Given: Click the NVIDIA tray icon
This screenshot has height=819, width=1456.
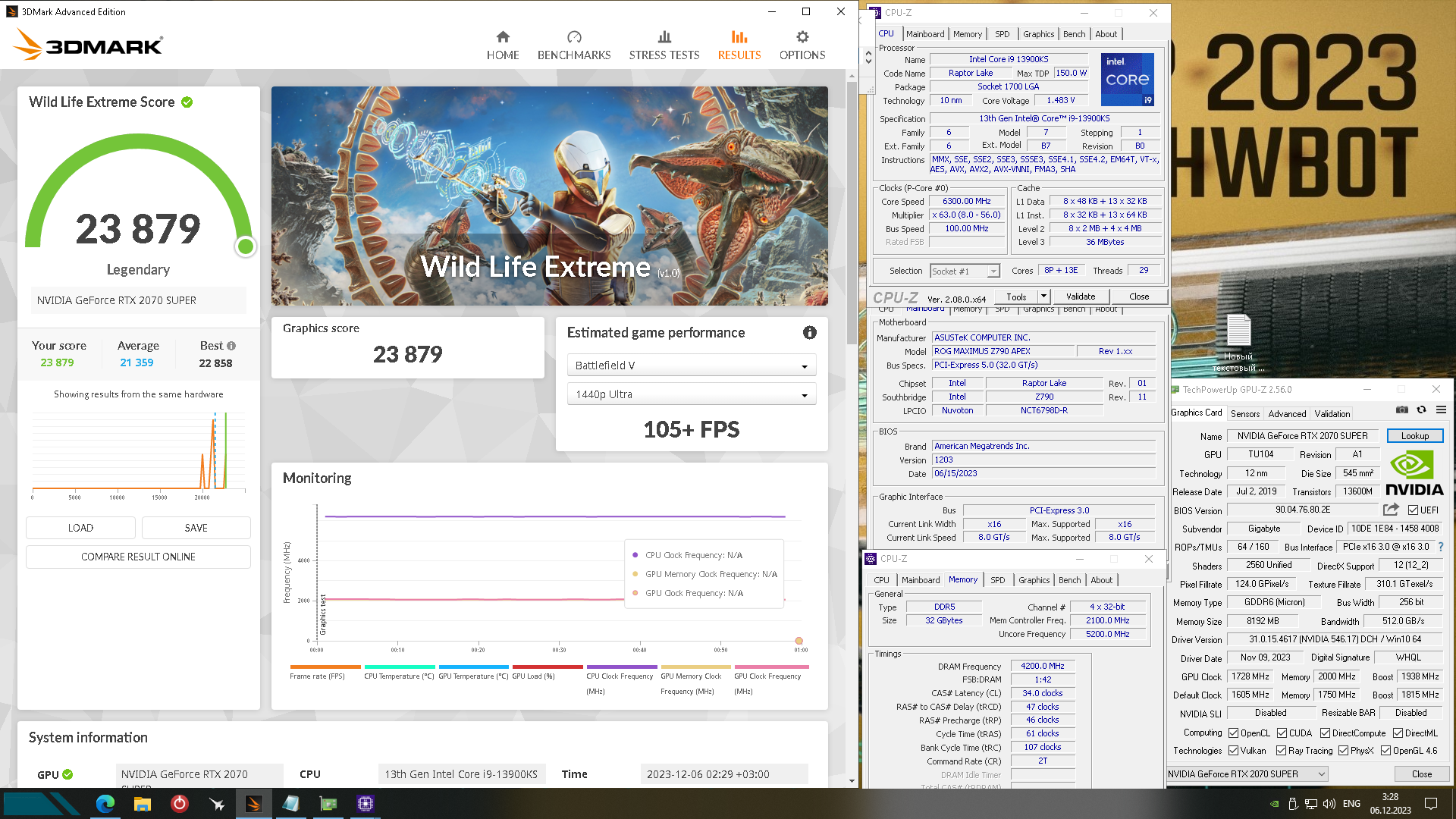Looking at the screenshot, I should pos(1275,804).
